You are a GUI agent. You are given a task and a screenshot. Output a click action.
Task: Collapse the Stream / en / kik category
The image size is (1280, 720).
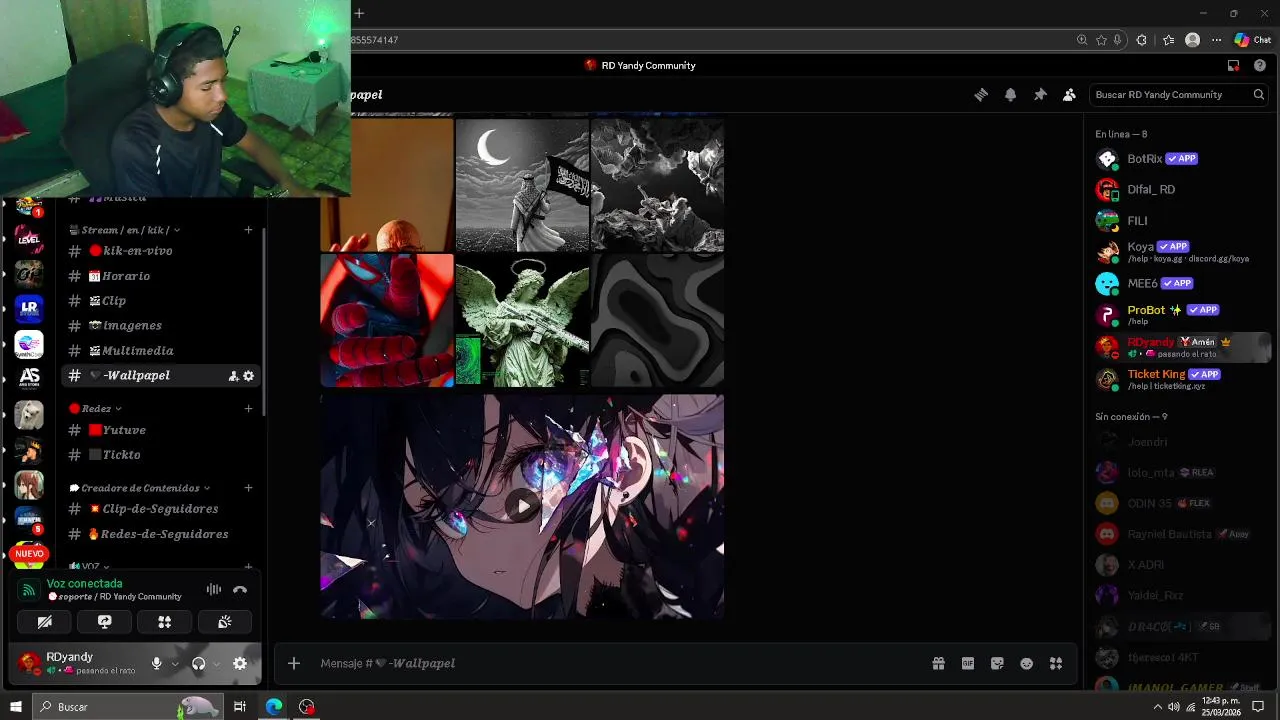tap(125, 230)
